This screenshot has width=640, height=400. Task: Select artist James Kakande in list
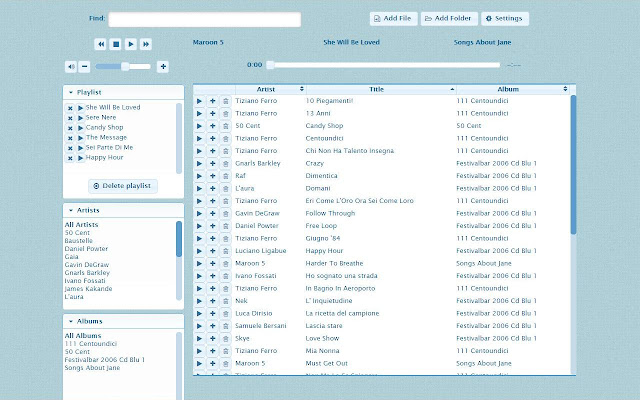88,289
